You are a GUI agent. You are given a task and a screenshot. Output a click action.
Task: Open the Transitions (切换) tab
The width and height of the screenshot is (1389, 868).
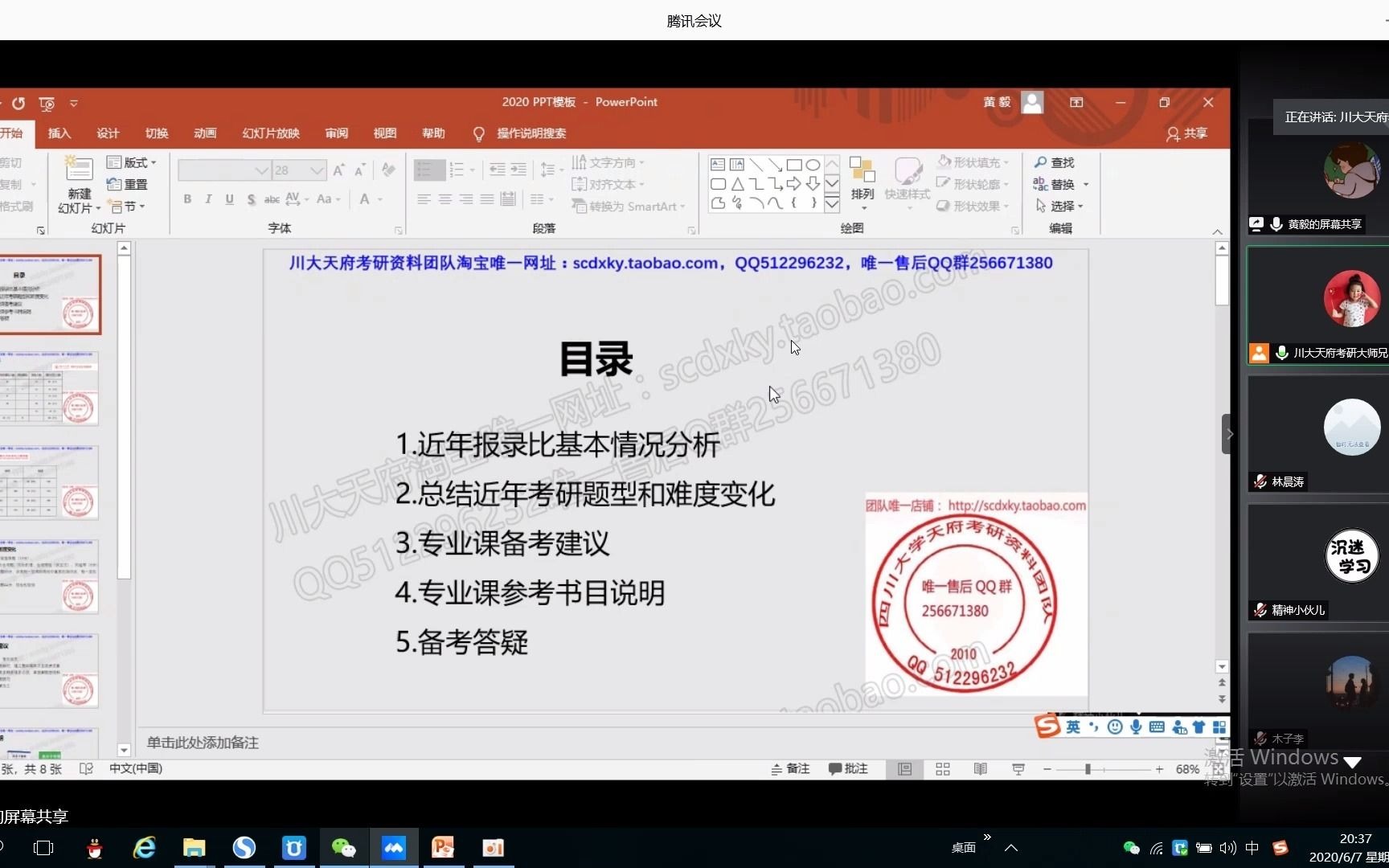[x=157, y=133]
